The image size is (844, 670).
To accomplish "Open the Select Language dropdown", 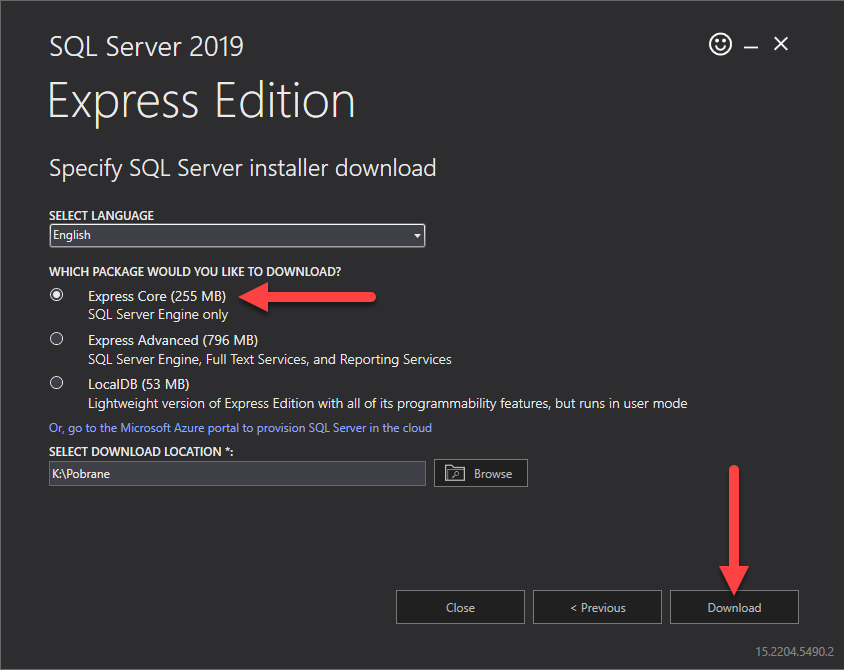I will coord(237,235).
